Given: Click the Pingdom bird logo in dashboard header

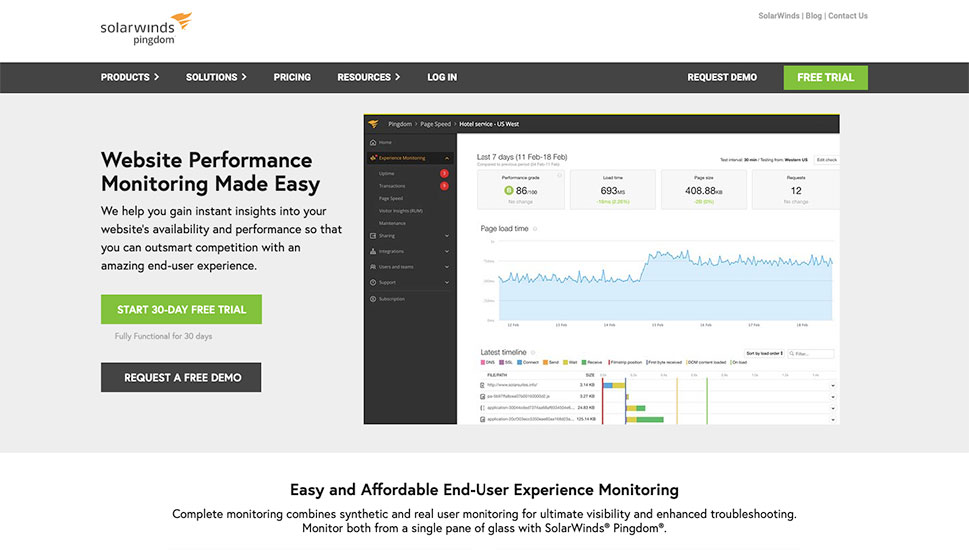Looking at the screenshot, I should click(x=373, y=124).
